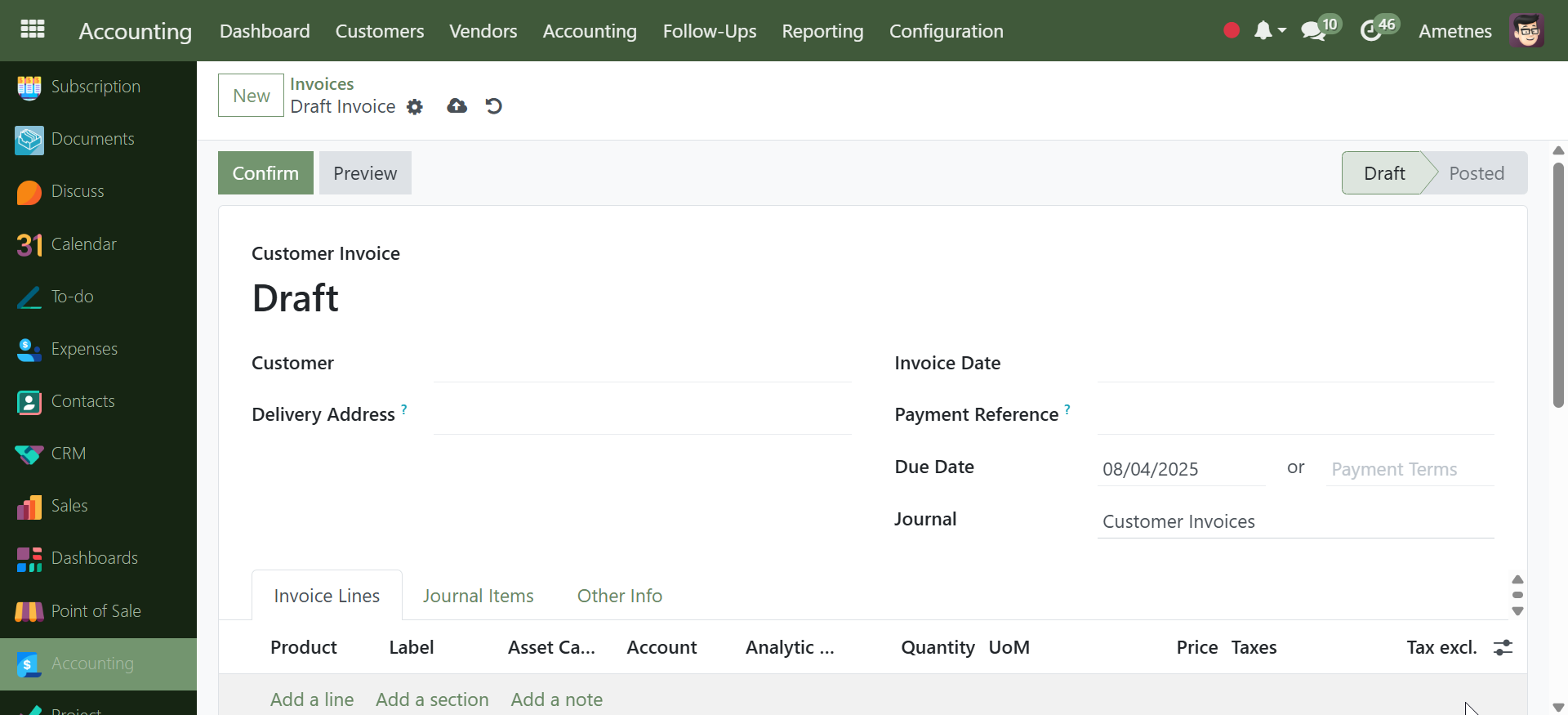The width and height of the screenshot is (1568, 715).
Task: Click the Customer input field
Action: [642, 364]
